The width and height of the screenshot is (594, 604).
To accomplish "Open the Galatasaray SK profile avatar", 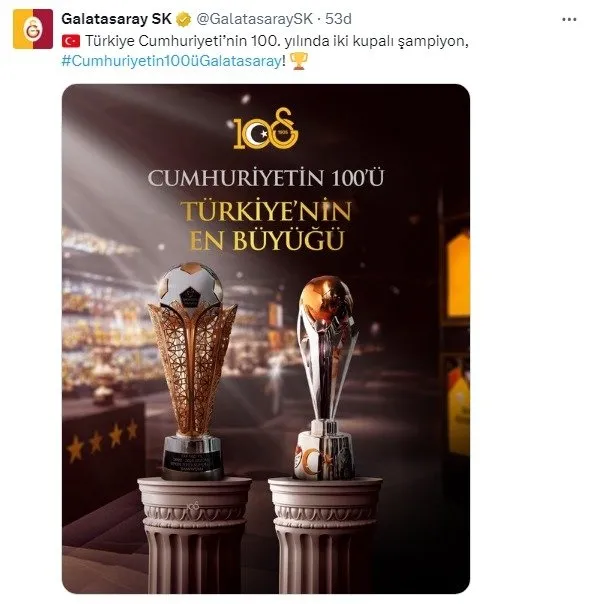I will [x=33, y=29].
